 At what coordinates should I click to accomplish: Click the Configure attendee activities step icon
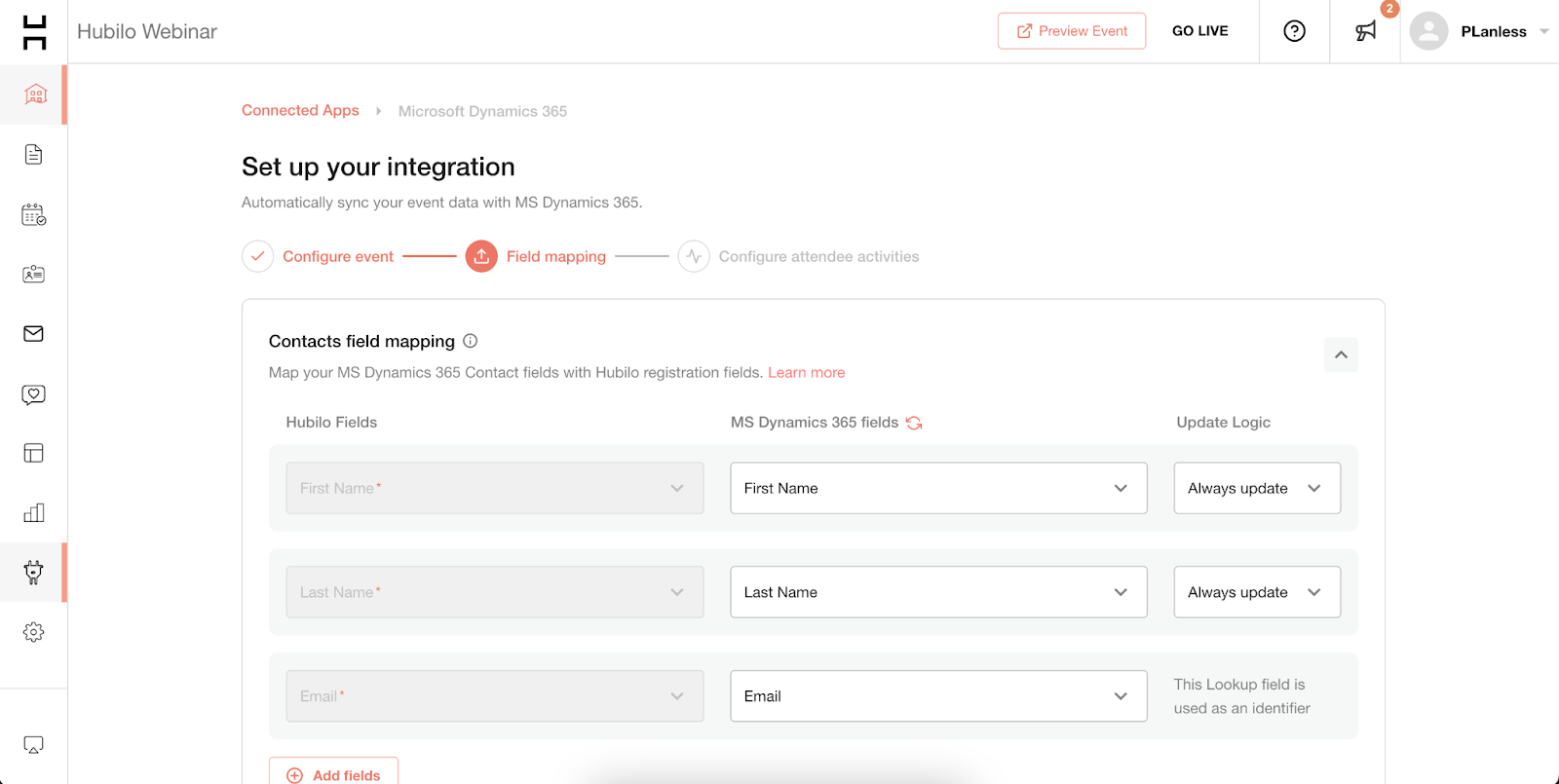[694, 256]
